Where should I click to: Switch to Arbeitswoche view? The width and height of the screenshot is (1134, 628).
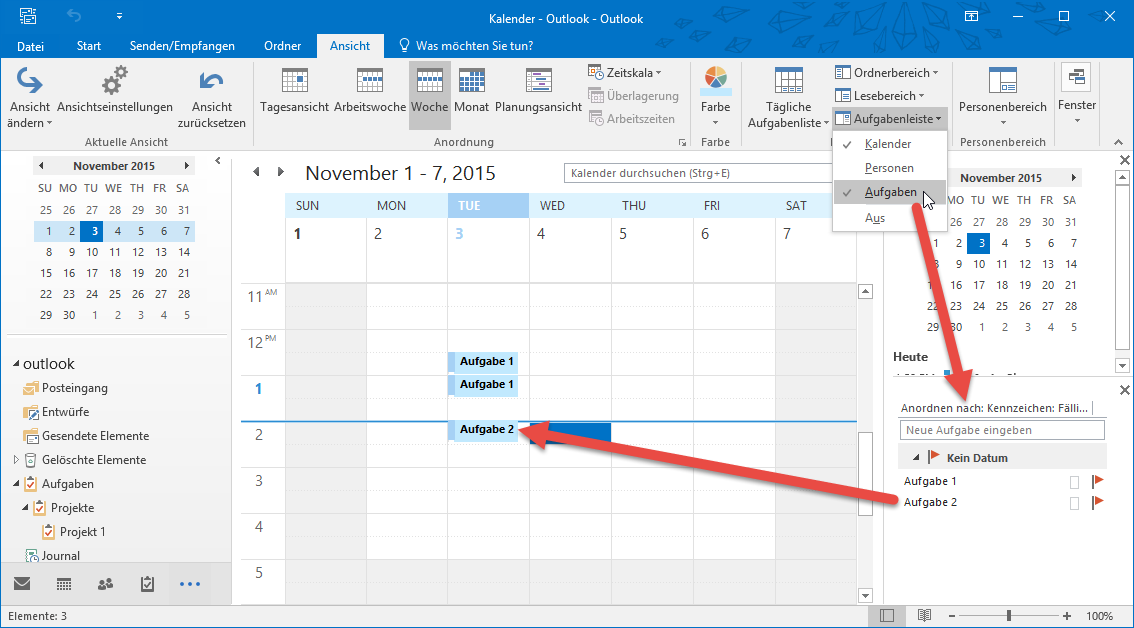point(370,90)
